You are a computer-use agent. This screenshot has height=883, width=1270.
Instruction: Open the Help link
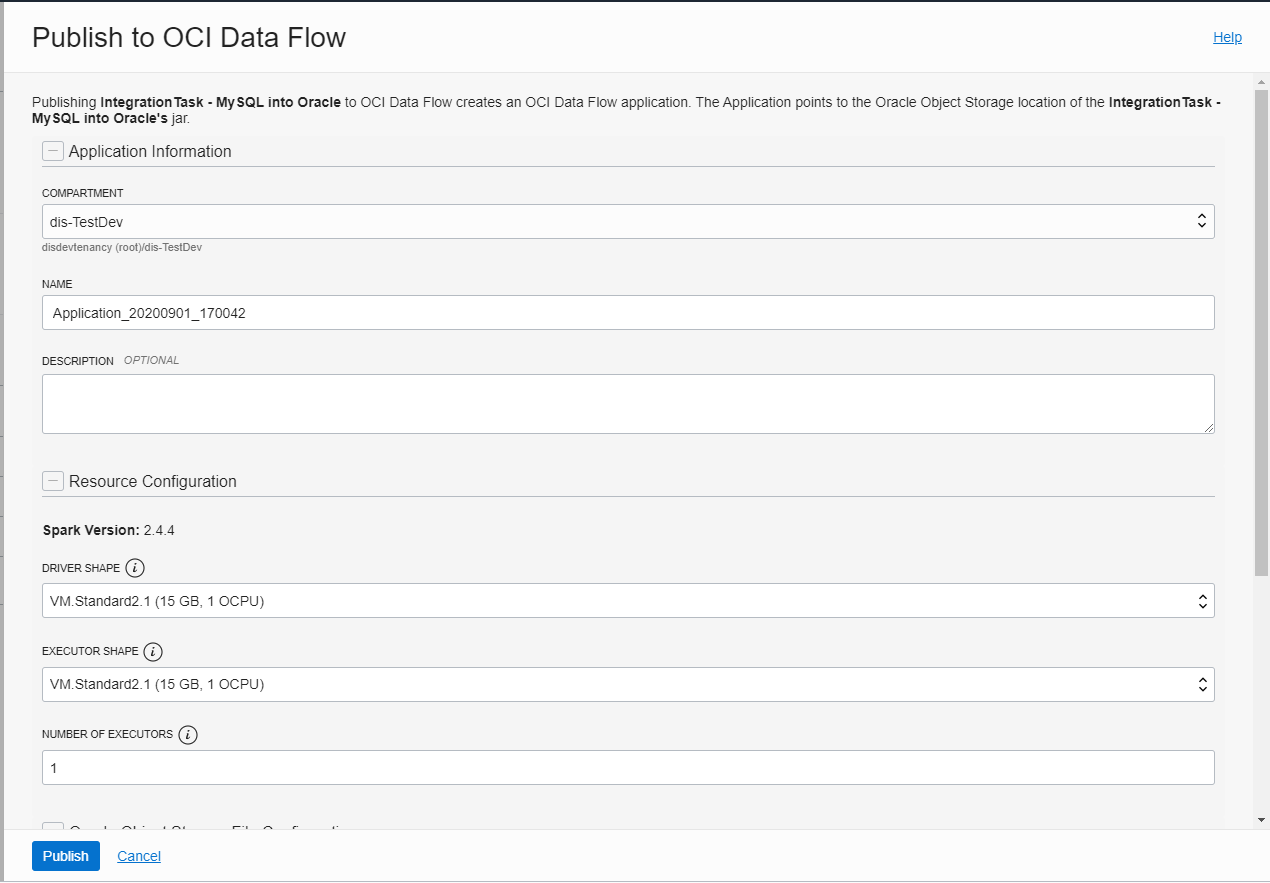click(1227, 37)
